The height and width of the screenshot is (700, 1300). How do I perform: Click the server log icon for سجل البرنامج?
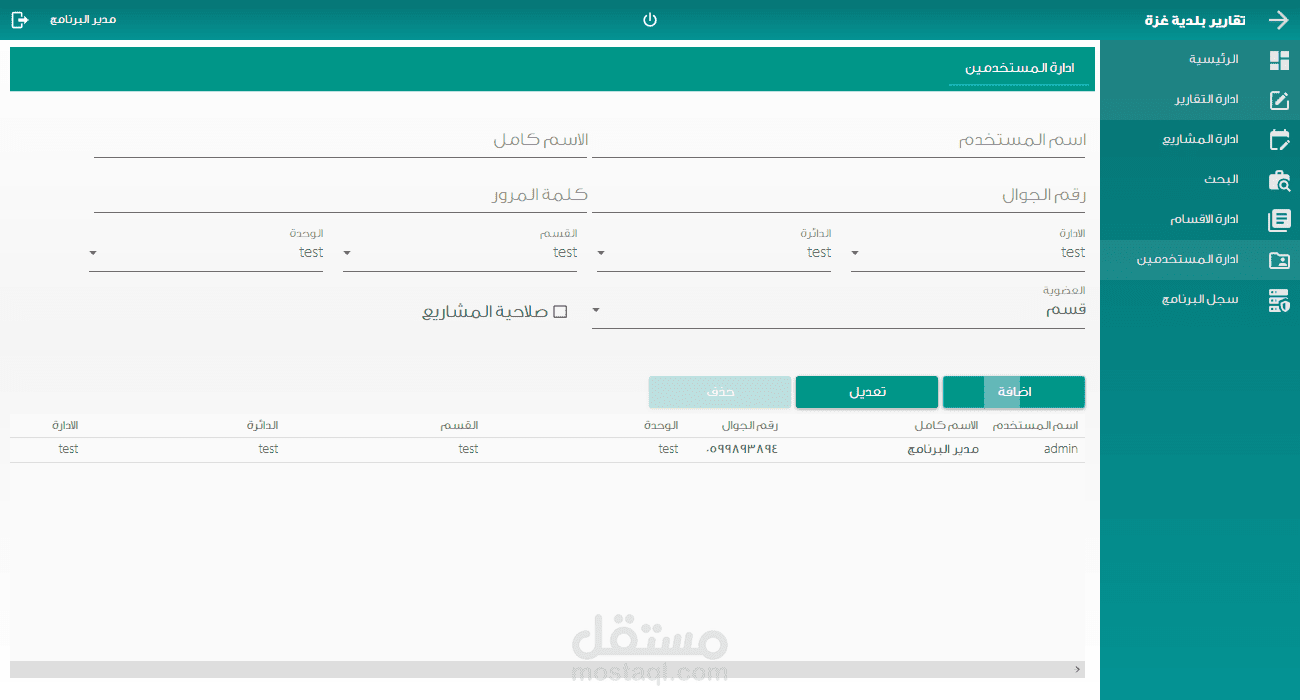(x=1279, y=300)
